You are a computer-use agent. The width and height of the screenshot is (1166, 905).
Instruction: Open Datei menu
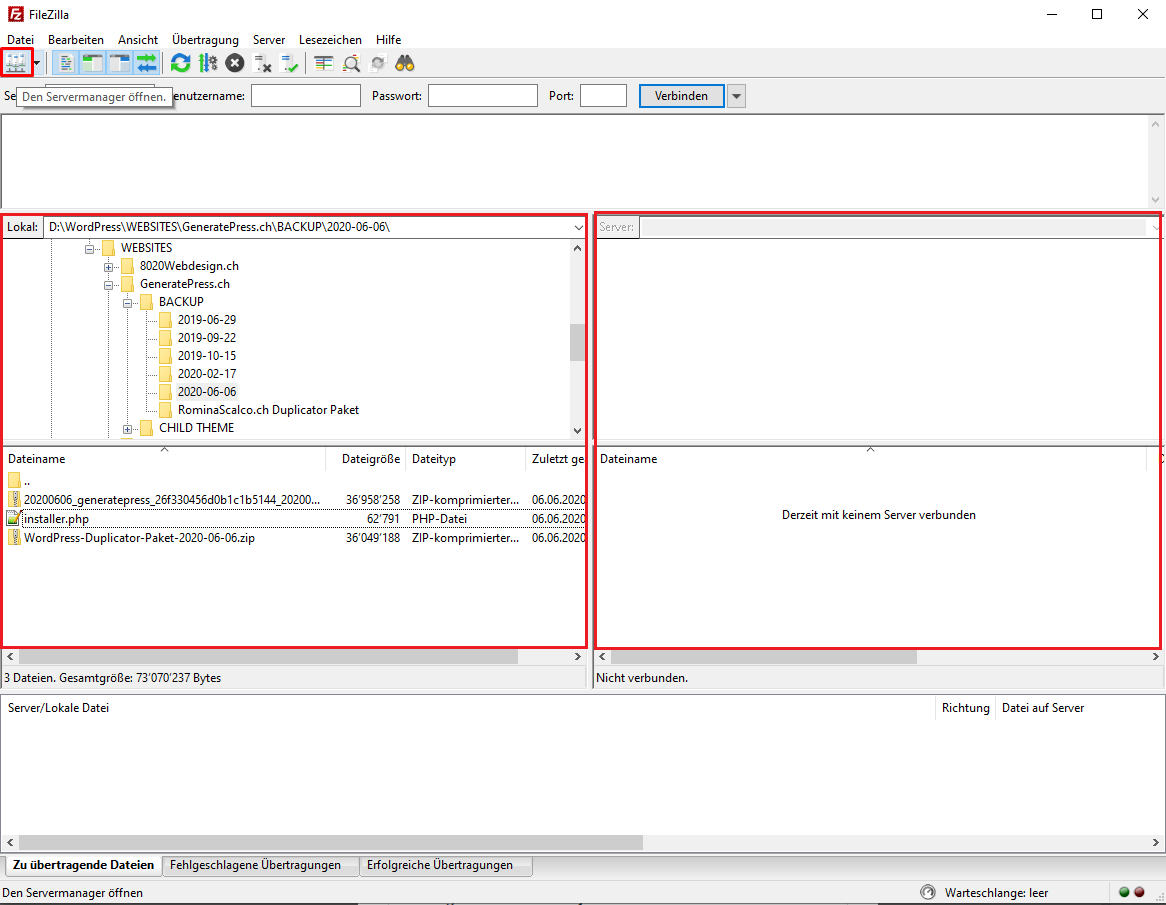[x=20, y=39]
